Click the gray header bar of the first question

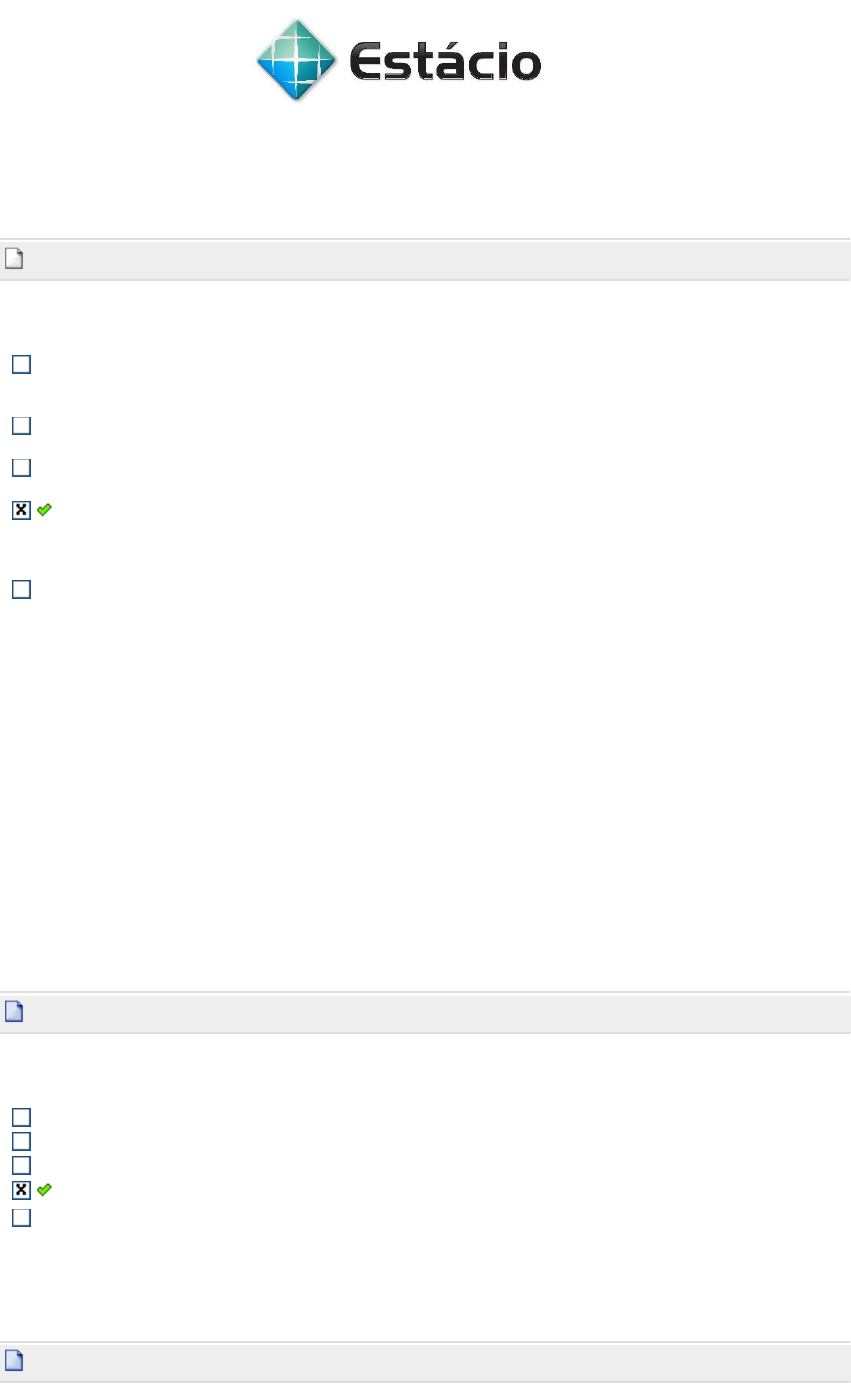point(425,260)
